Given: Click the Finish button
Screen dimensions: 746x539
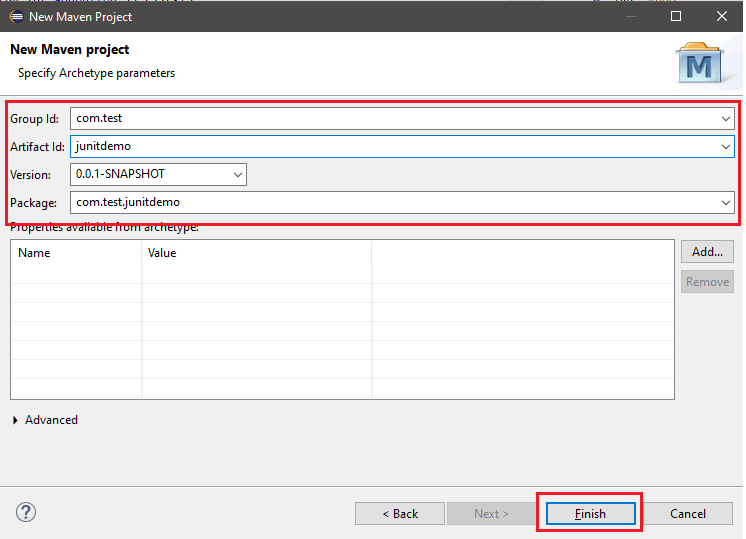Looking at the screenshot, I should tap(590, 514).
